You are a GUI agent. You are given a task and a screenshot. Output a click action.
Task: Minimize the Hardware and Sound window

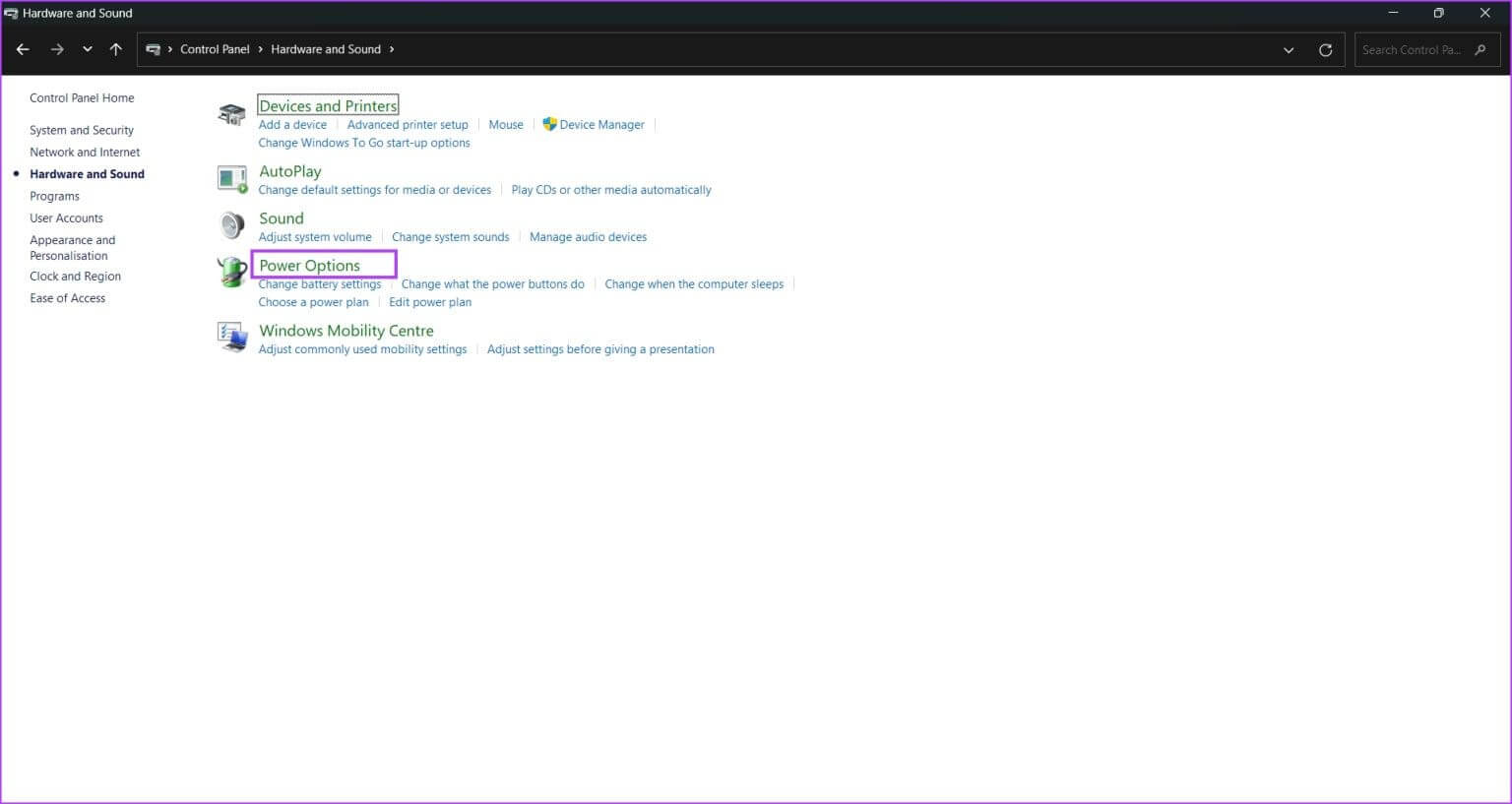pyautogui.click(x=1393, y=13)
